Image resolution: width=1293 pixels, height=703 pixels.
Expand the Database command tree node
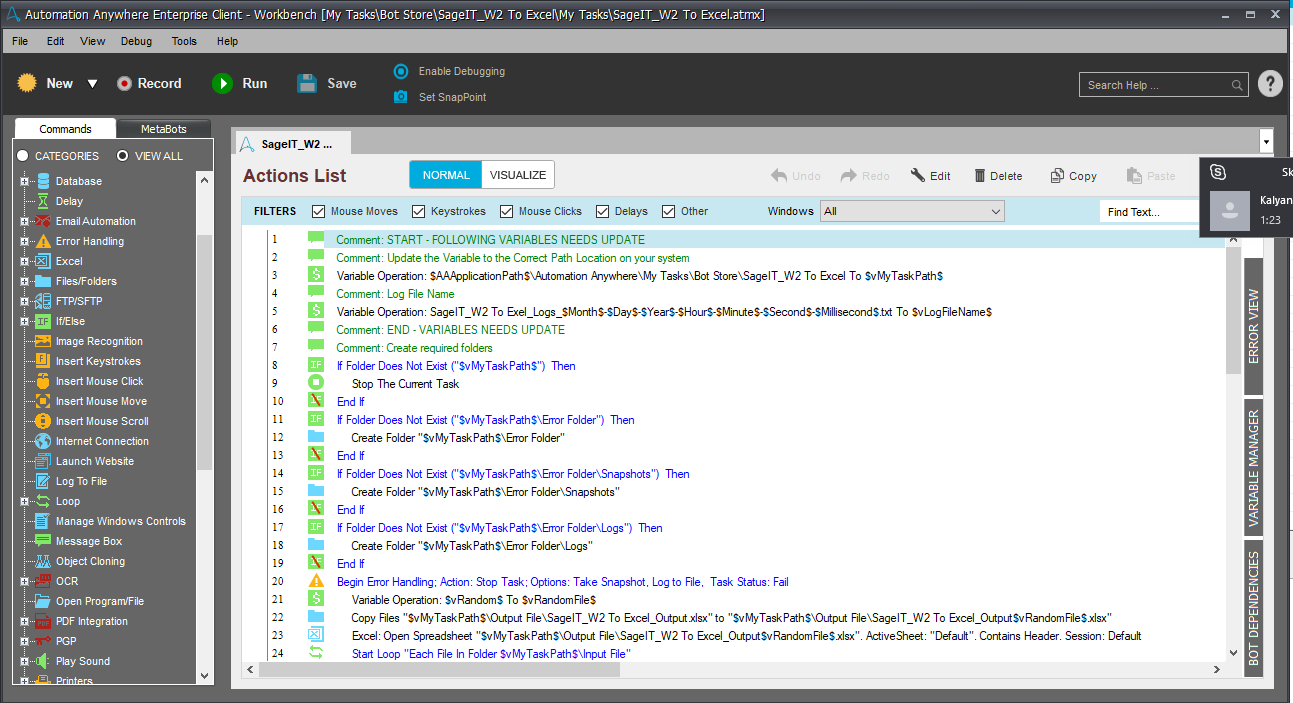[25, 181]
